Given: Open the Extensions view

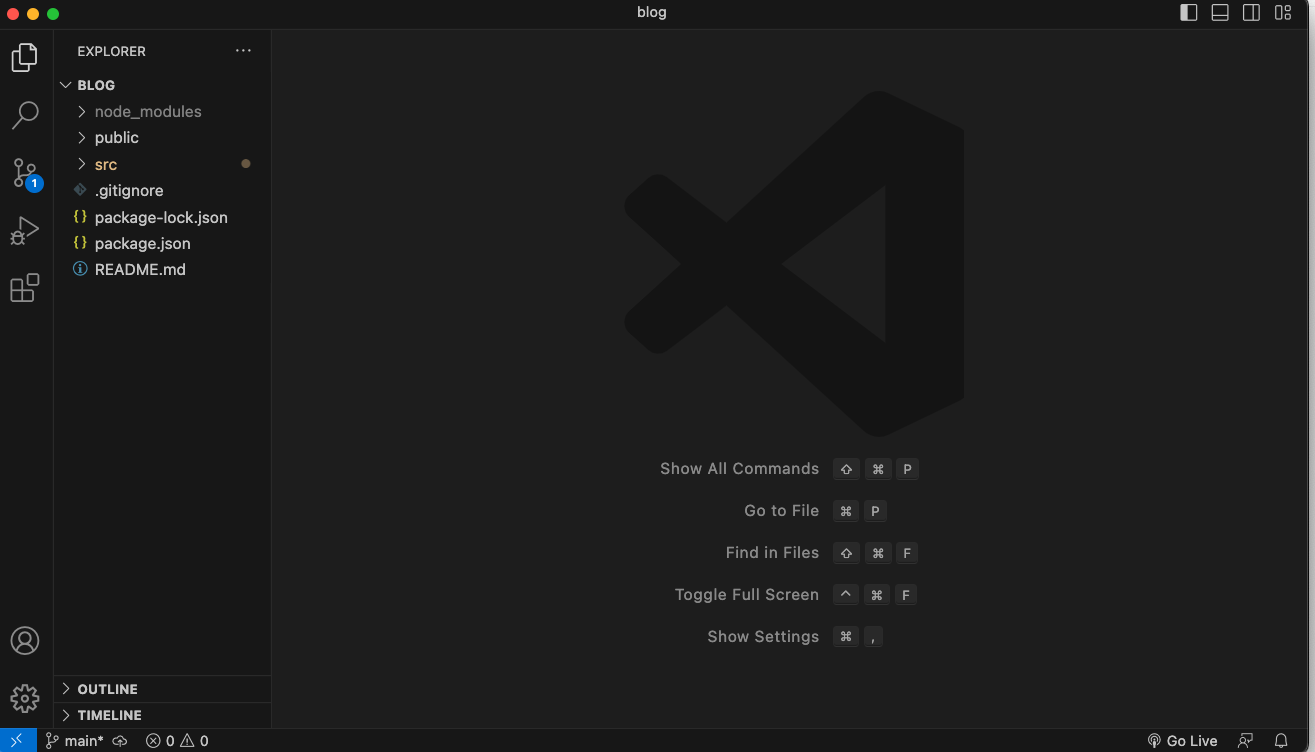Looking at the screenshot, I should (x=25, y=288).
